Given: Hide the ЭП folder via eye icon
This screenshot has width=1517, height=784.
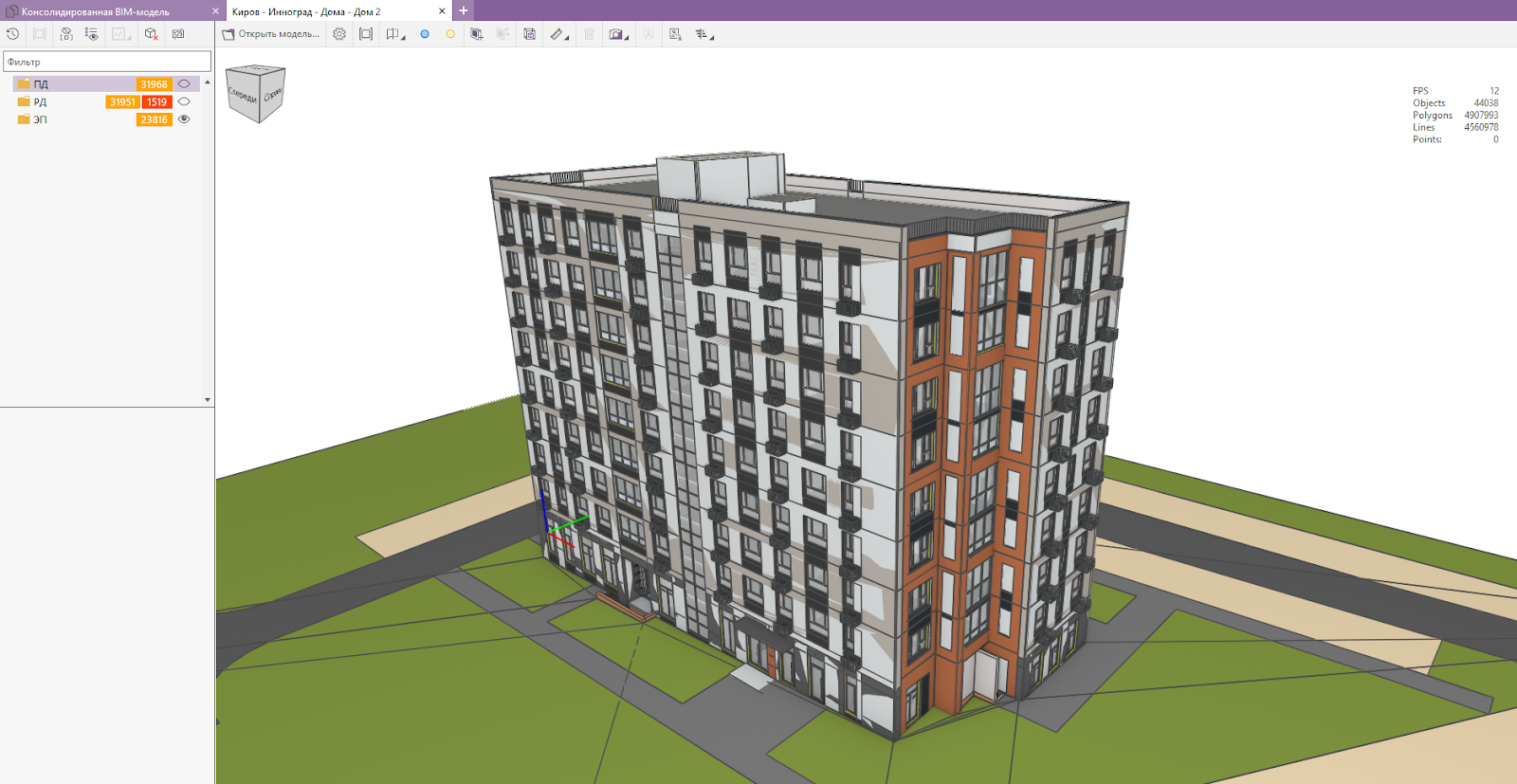Looking at the screenshot, I should pyautogui.click(x=184, y=119).
